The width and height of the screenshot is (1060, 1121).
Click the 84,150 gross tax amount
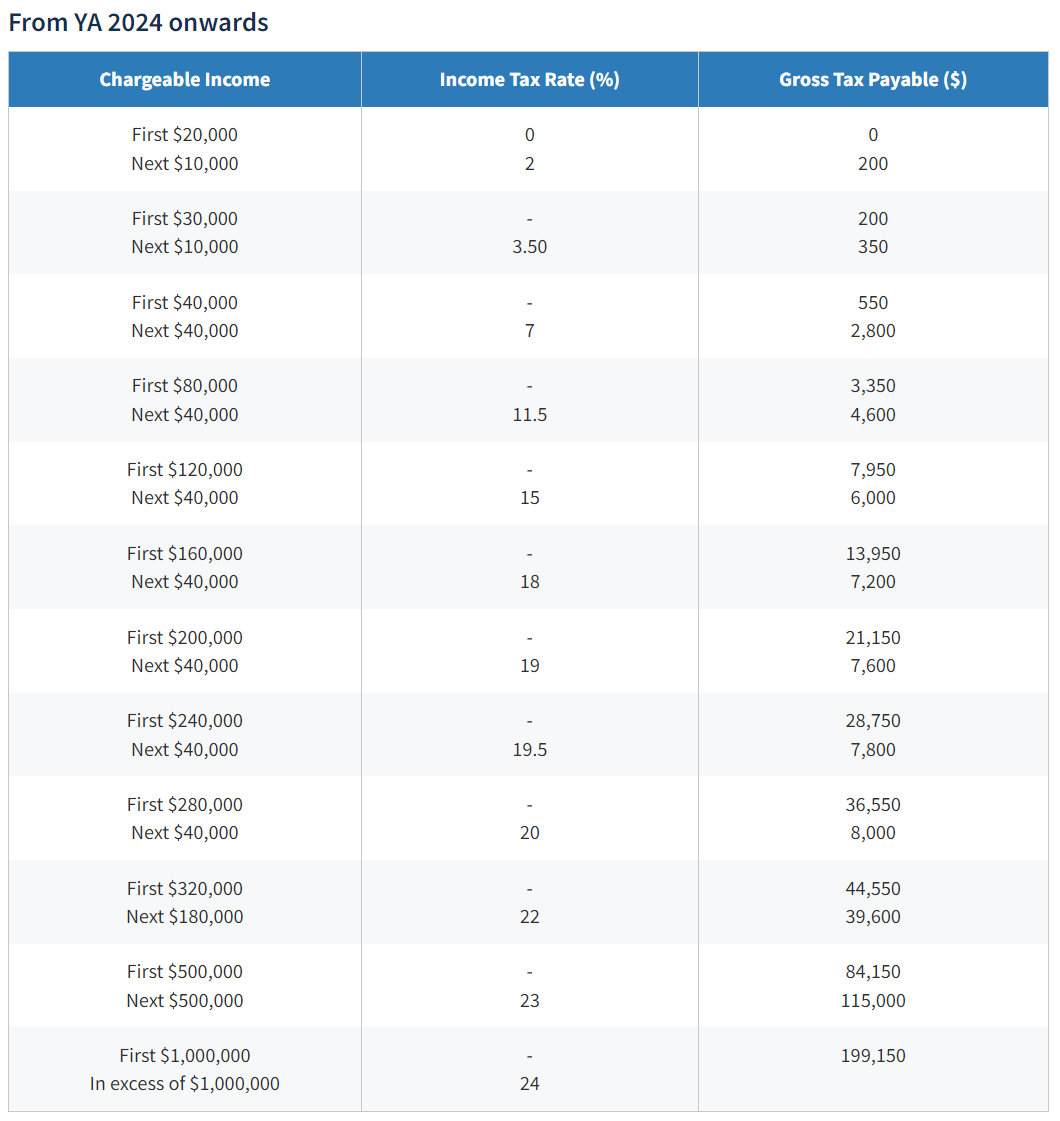coord(872,972)
